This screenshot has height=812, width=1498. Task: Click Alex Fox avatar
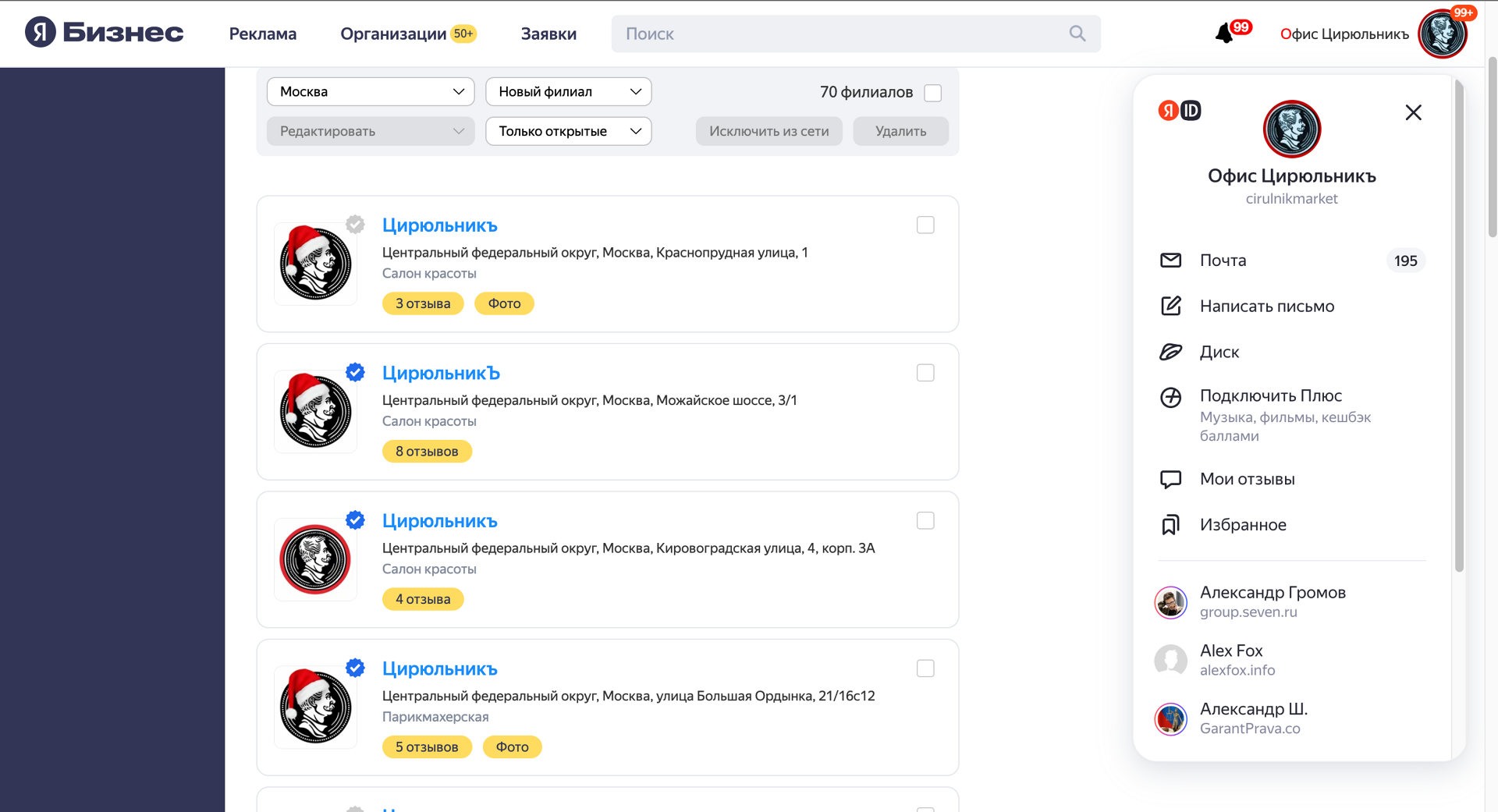(x=1170, y=660)
